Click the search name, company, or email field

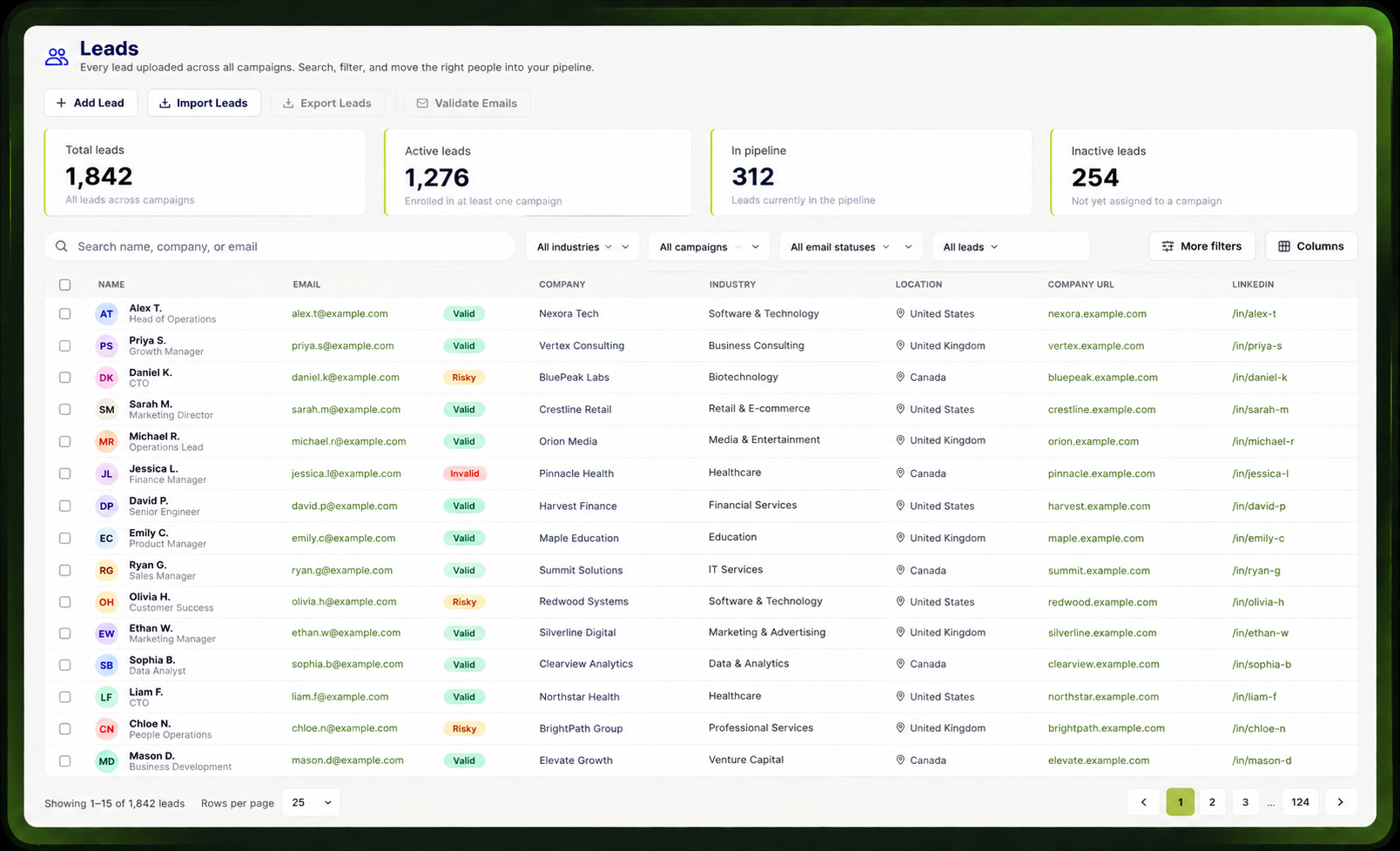[279, 246]
